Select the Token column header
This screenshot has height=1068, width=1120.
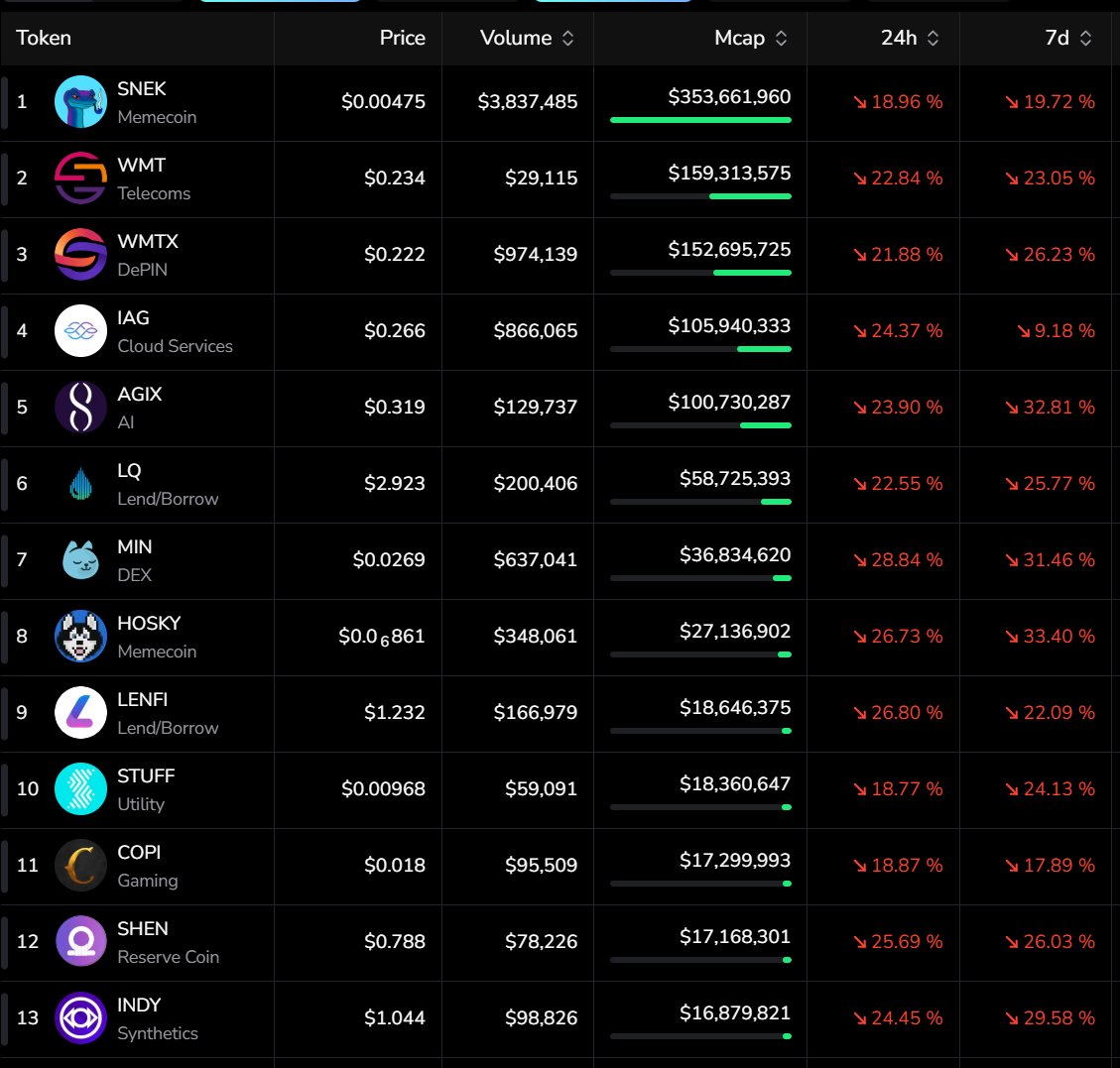(x=44, y=38)
